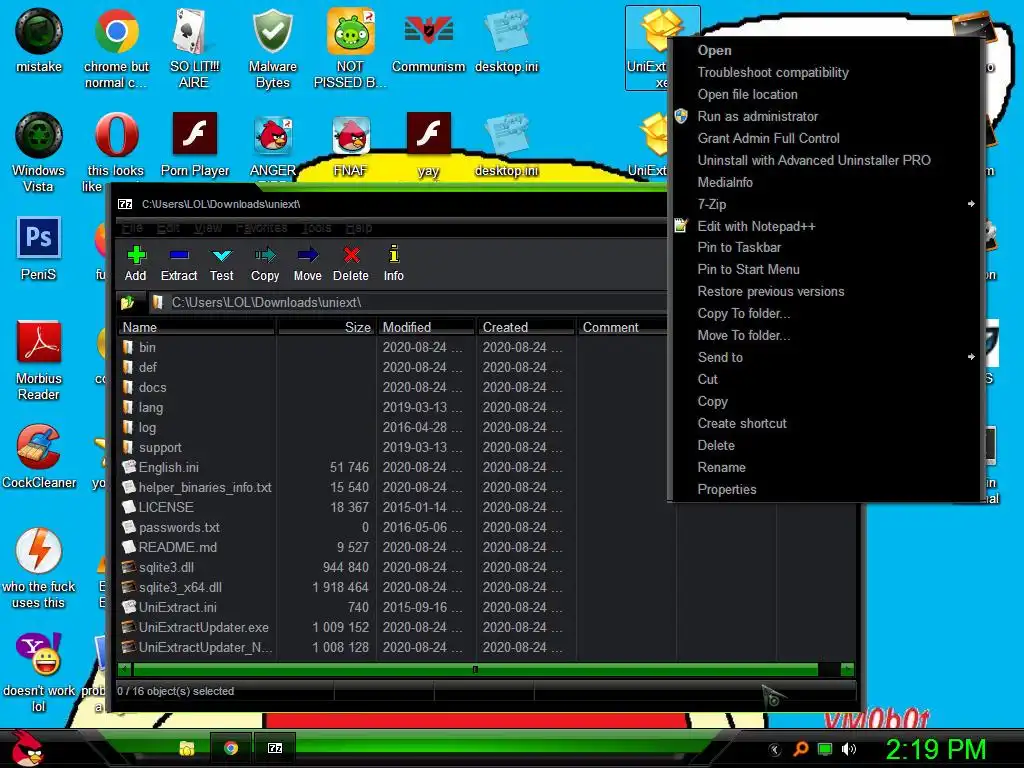This screenshot has height=768, width=1024.
Task: Open Chrome from the taskbar
Action: (231, 748)
